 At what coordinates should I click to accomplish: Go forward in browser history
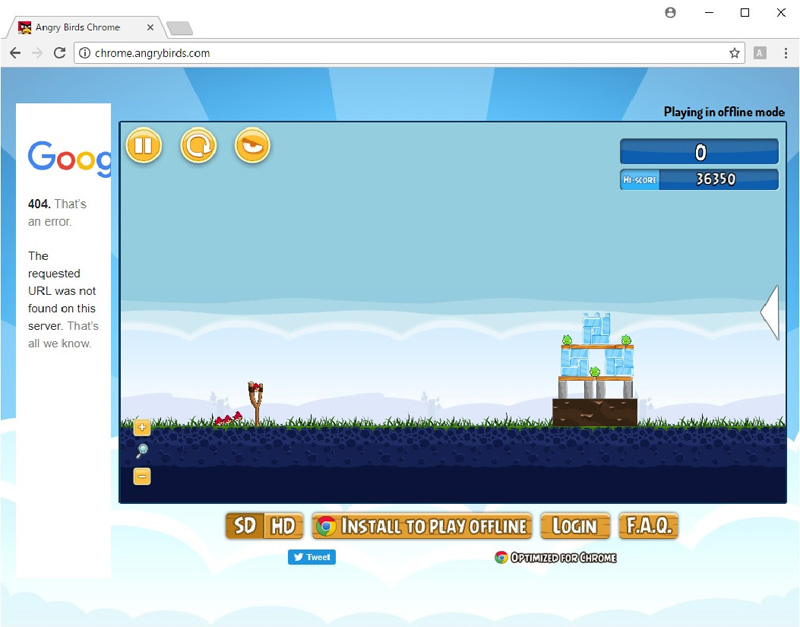pyautogui.click(x=37, y=53)
